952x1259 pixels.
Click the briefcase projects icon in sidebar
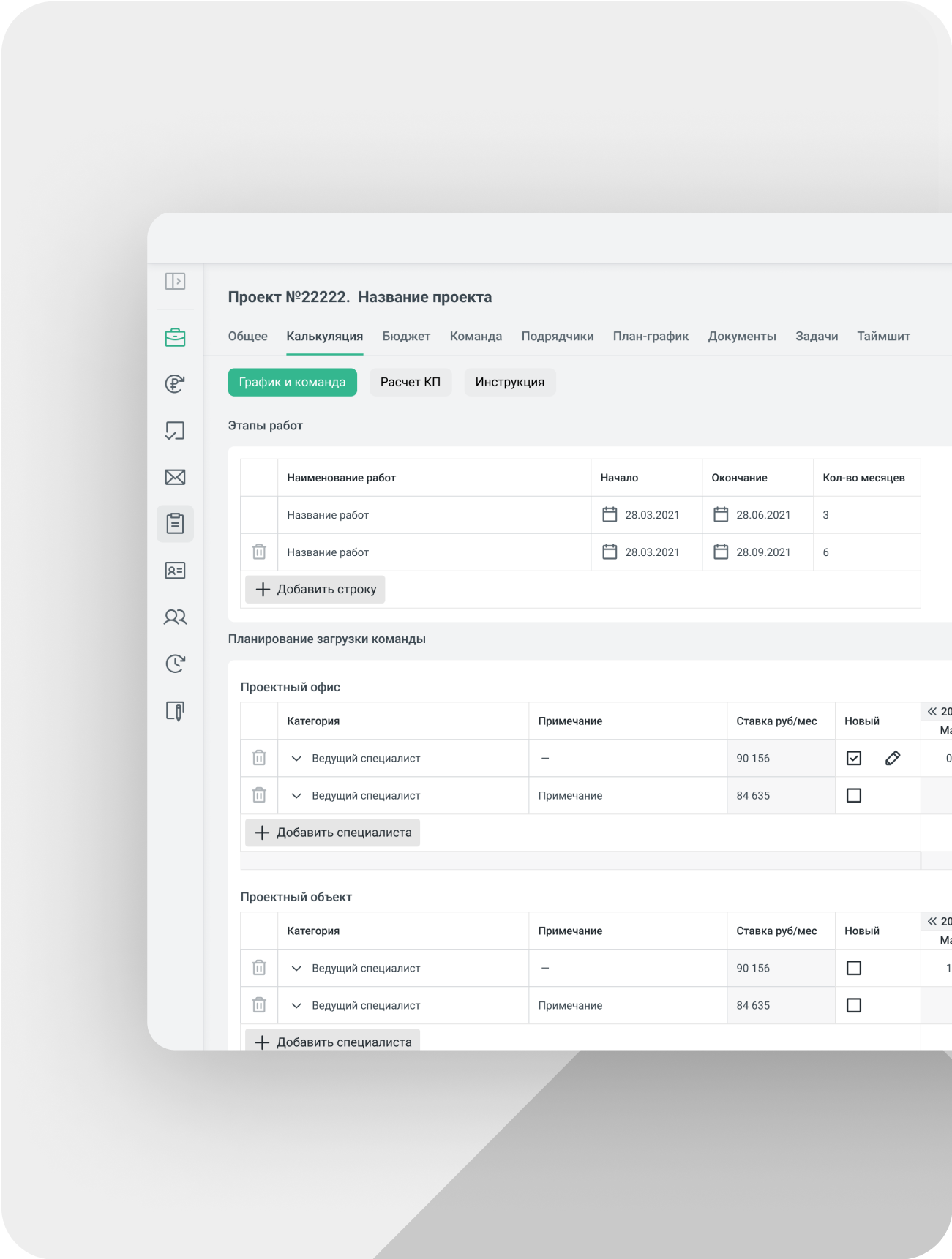[x=175, y=337]
